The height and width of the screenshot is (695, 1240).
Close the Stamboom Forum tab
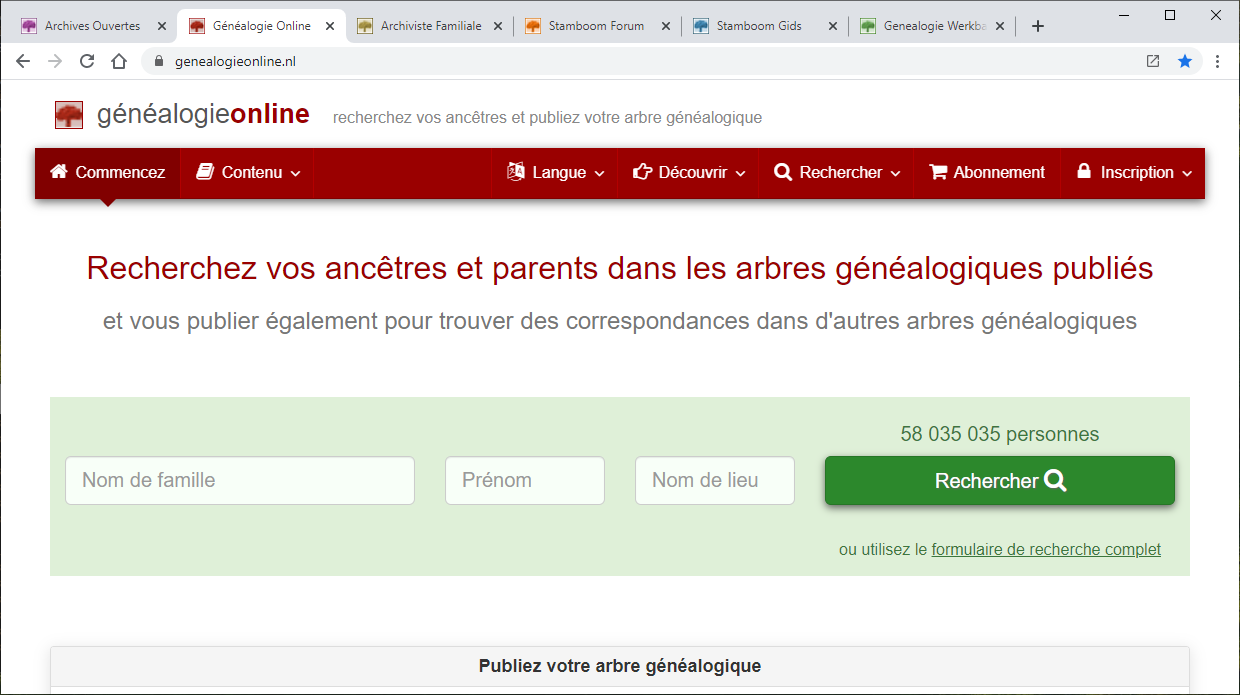(666, 26)
